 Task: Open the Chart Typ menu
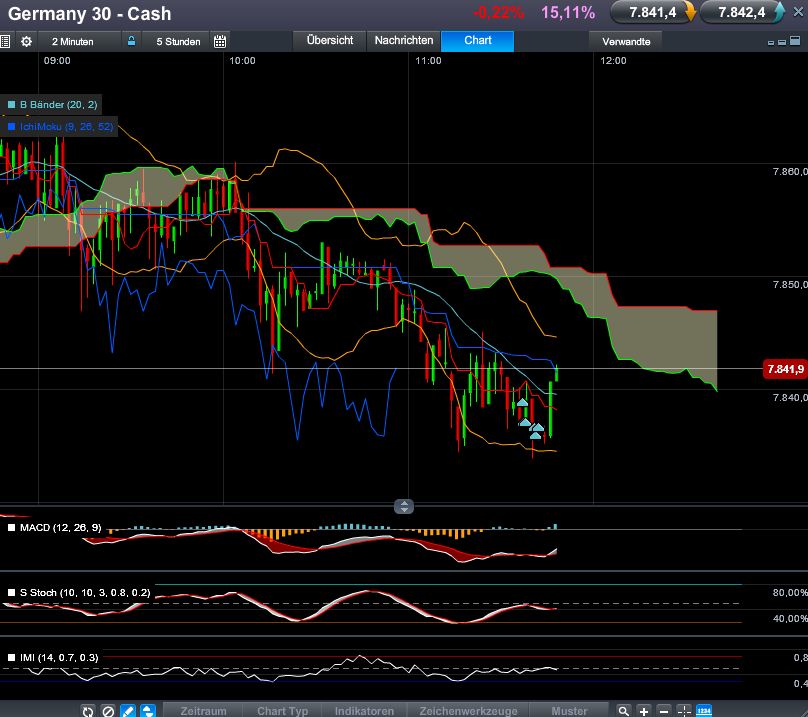(282, 711)
